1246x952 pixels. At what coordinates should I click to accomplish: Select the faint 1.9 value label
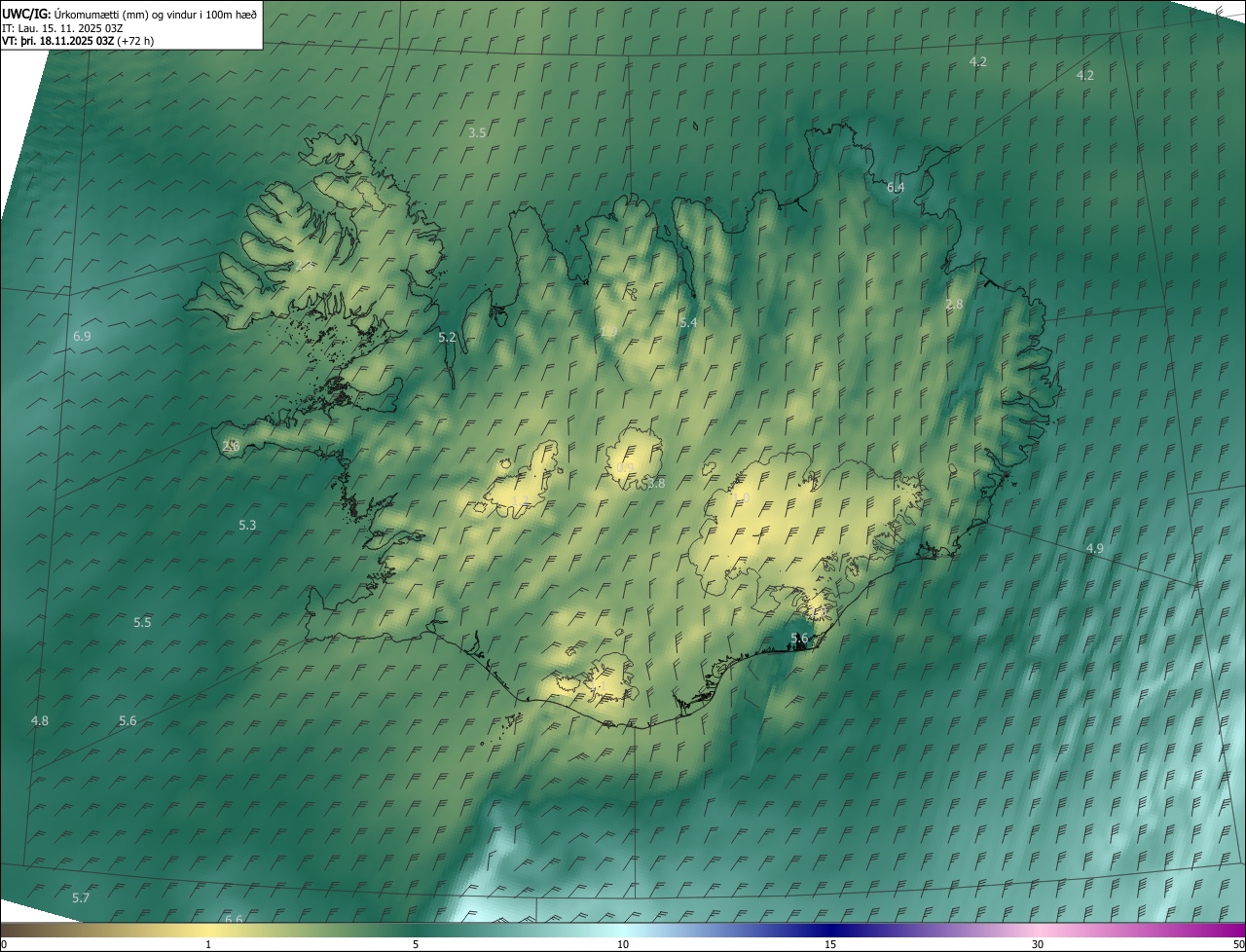[608, 332]
